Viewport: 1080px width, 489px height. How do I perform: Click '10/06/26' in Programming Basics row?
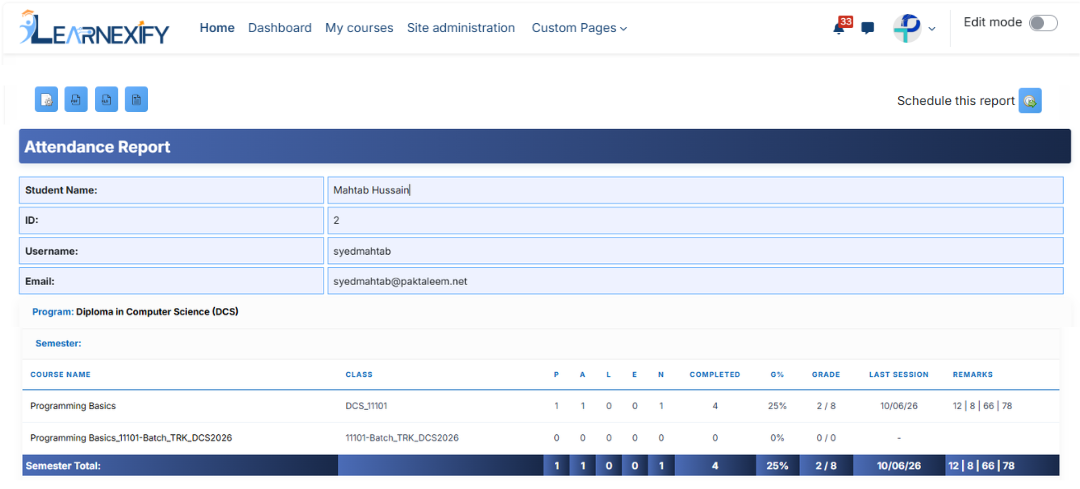[899, 406]
